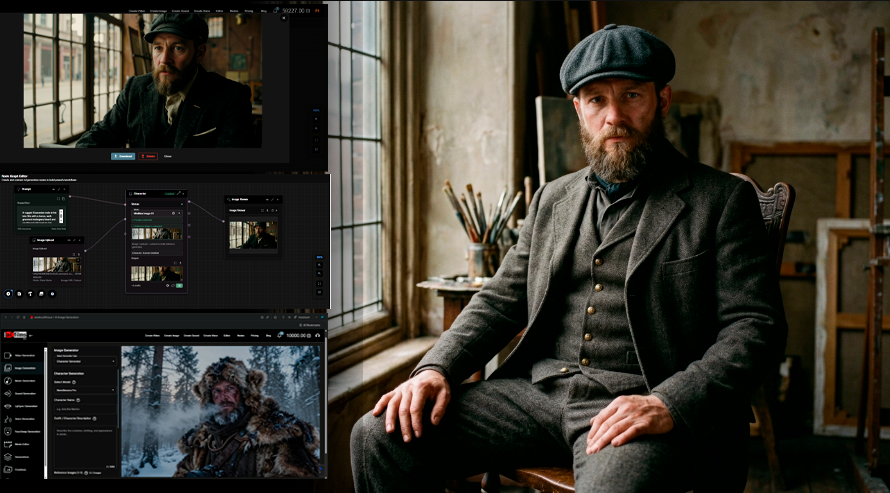Click the settings gear at the bottom of the Character node
The height and width of the screenshot is (493, 890).
167,285
